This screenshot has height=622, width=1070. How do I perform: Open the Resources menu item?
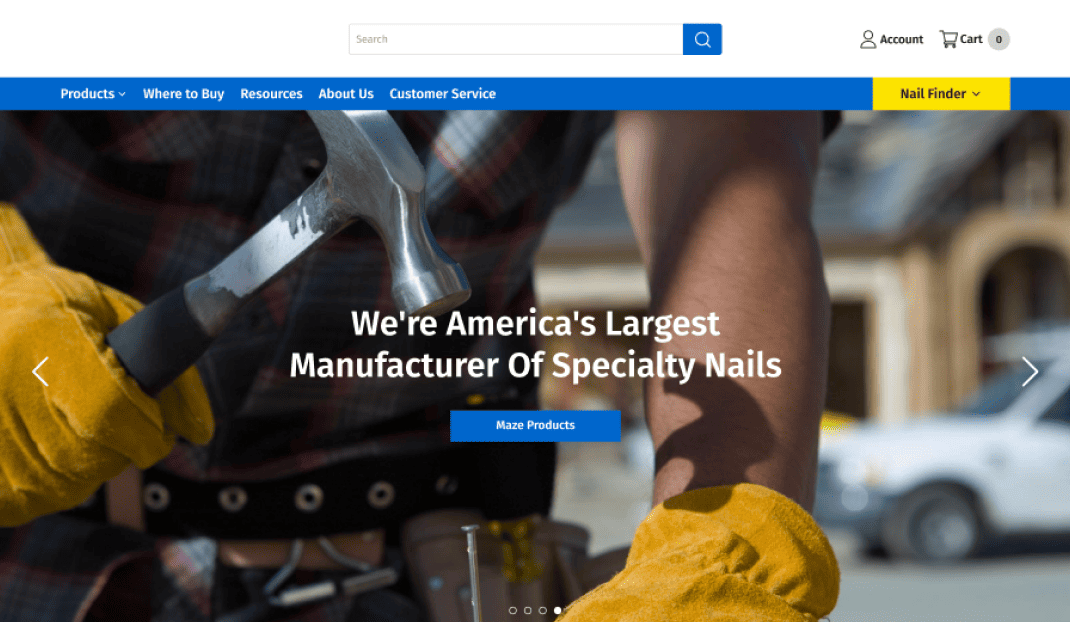coord(271,94)
